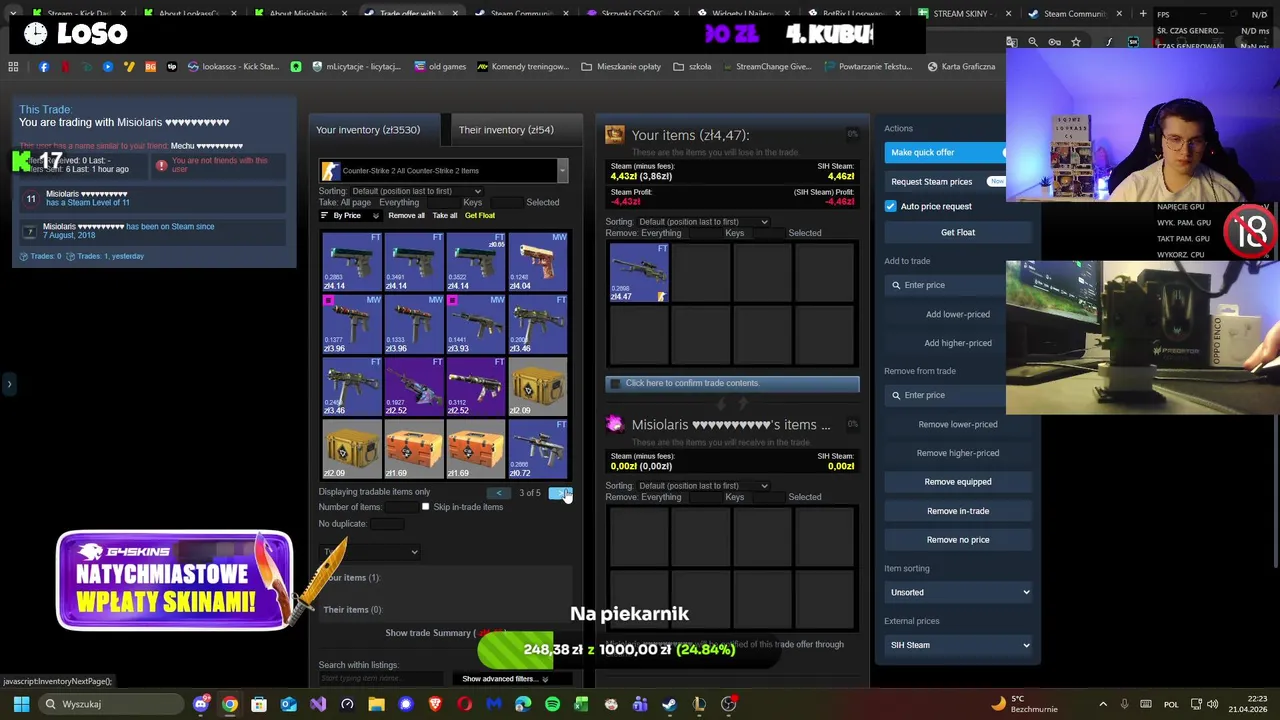Click 'Add lower-priced' button
The width and height of the screenshot is (1280, 720).
(958, 314)
